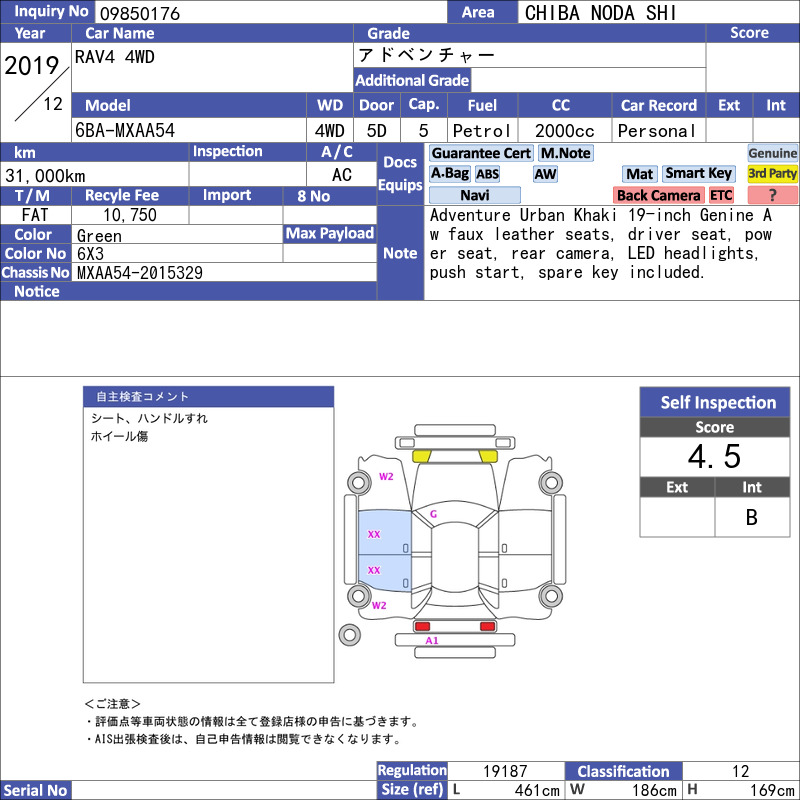Image resolution: width=800 pixels, height=800 pixels.
Task: Click the length value 461cm
Action: pyautogui.click(x=537, y=790)
